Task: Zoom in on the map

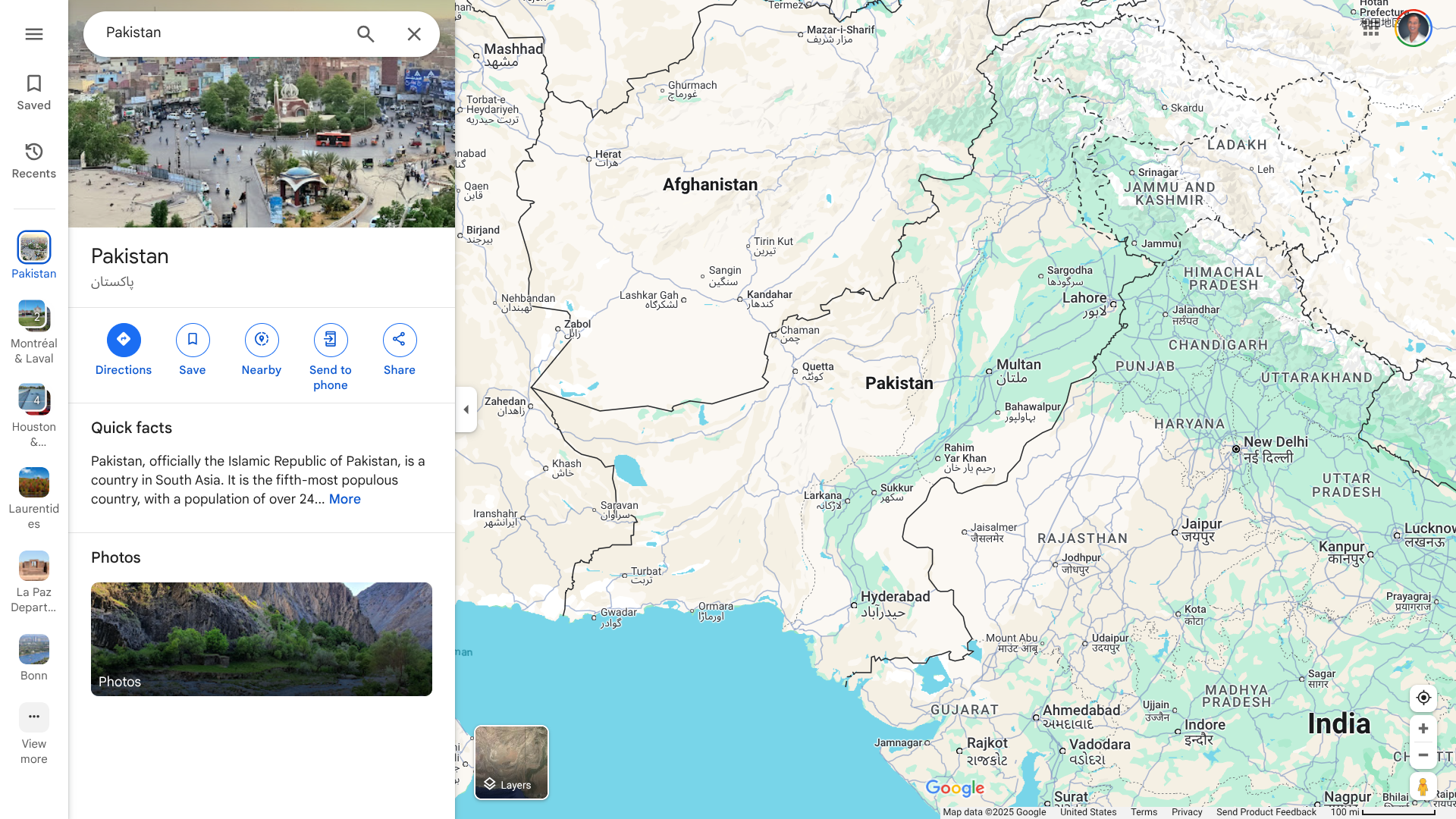Action: (x=1423, y=729)
